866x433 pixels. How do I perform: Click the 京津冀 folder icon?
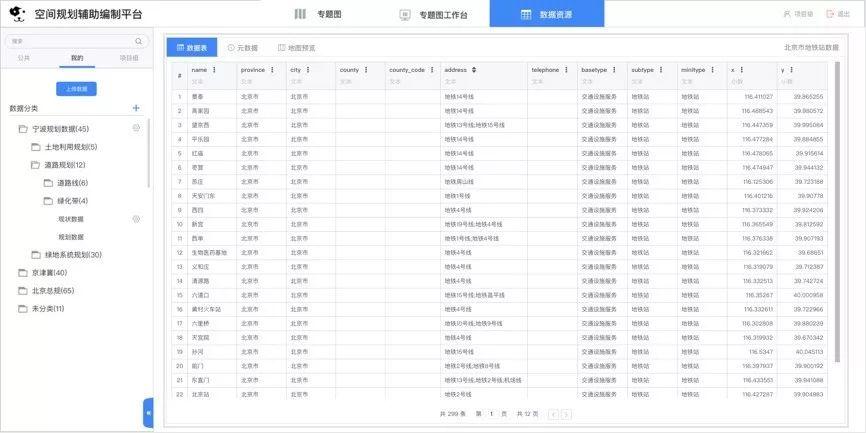pyautogui.click(x=23, y=273)
